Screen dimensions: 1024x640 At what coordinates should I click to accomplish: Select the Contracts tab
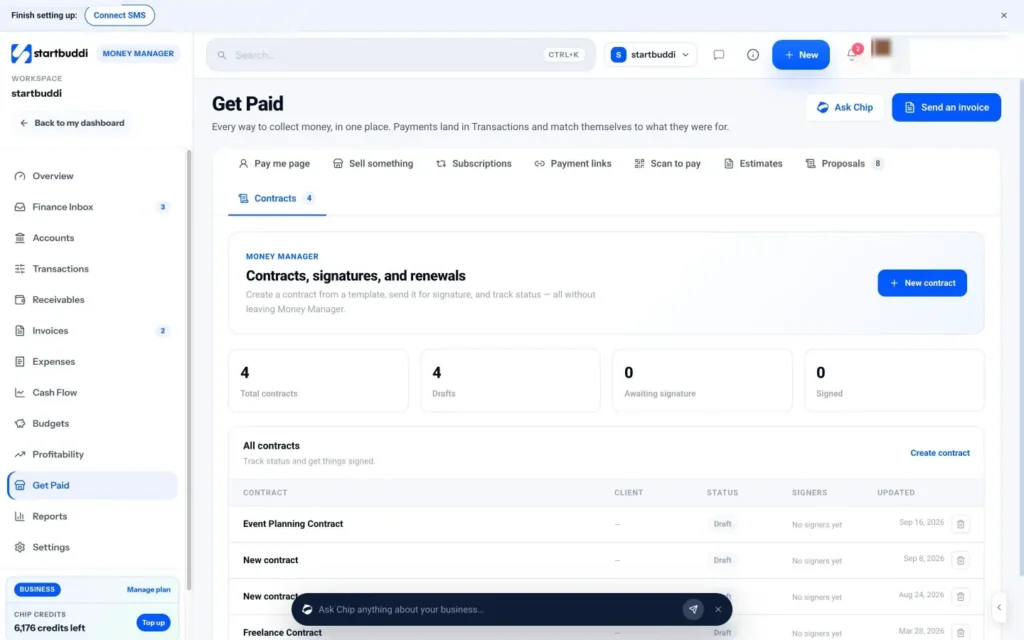(x=277, y=198)
